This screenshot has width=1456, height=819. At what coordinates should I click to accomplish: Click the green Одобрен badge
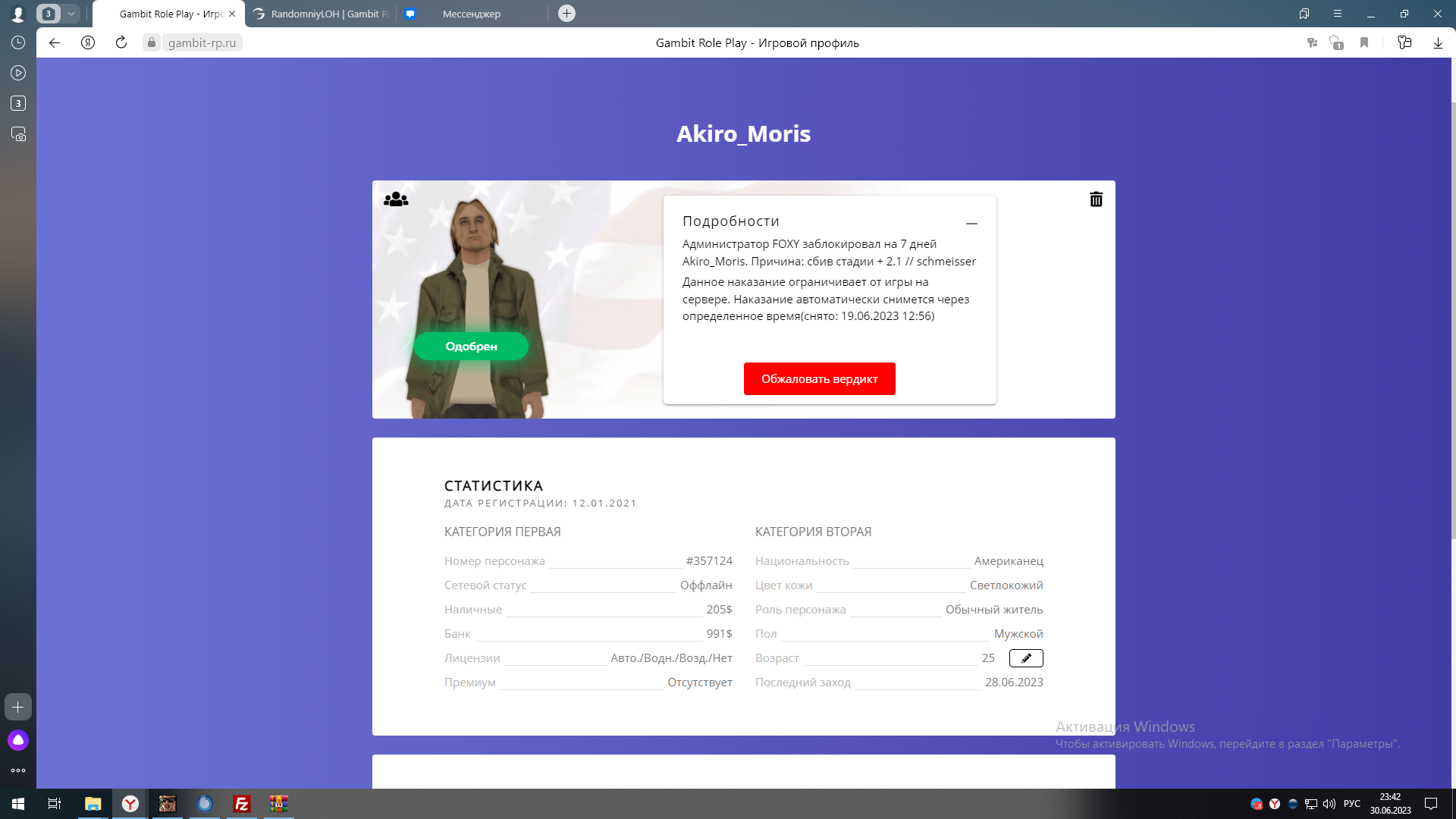coord(471,347)
